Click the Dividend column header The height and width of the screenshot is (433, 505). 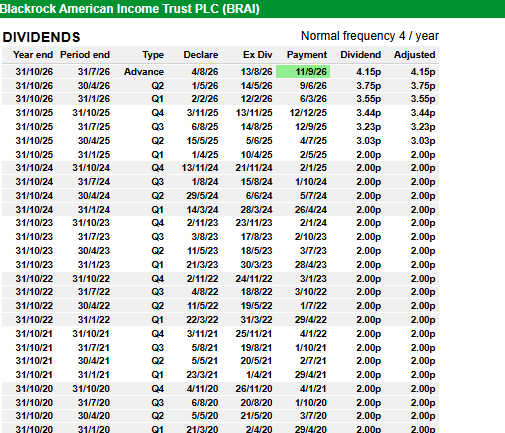click(360, 55)
